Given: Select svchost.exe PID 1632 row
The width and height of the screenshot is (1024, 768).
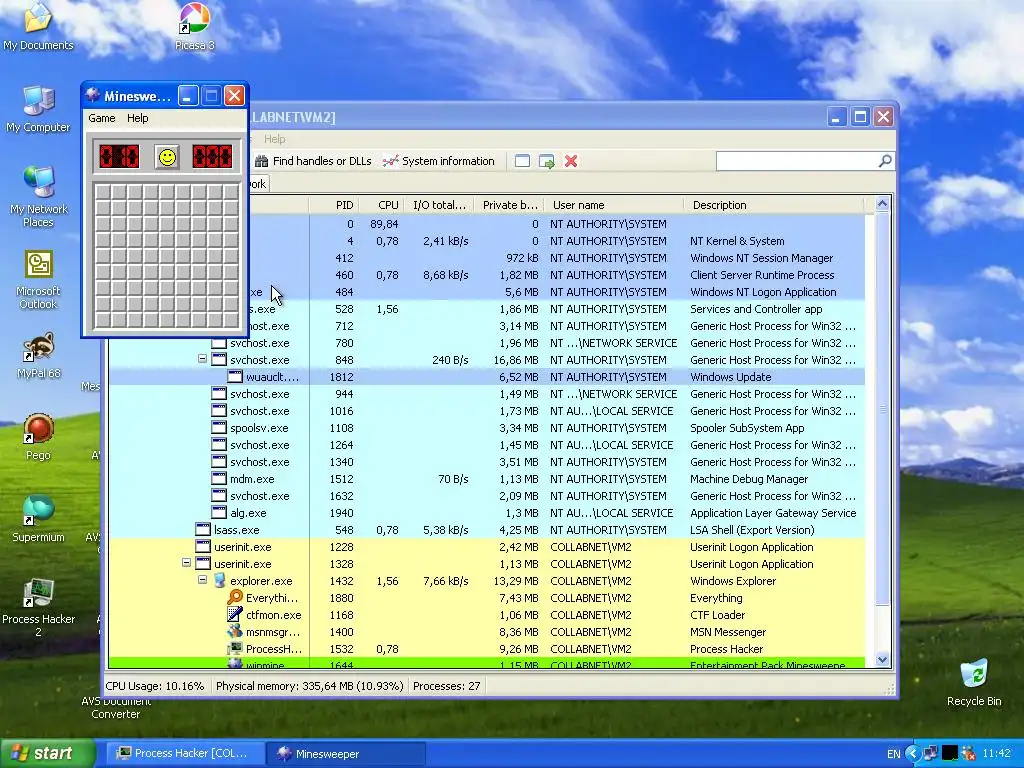Looking at the screenshot, I should point(487,496).
